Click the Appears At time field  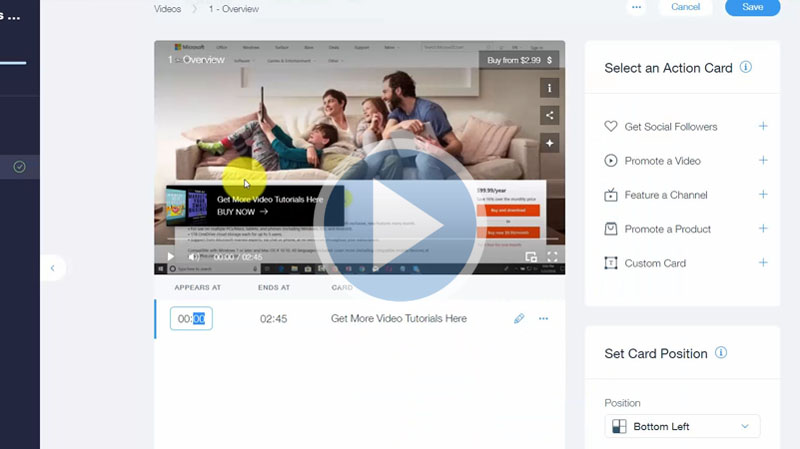(191, 319)
